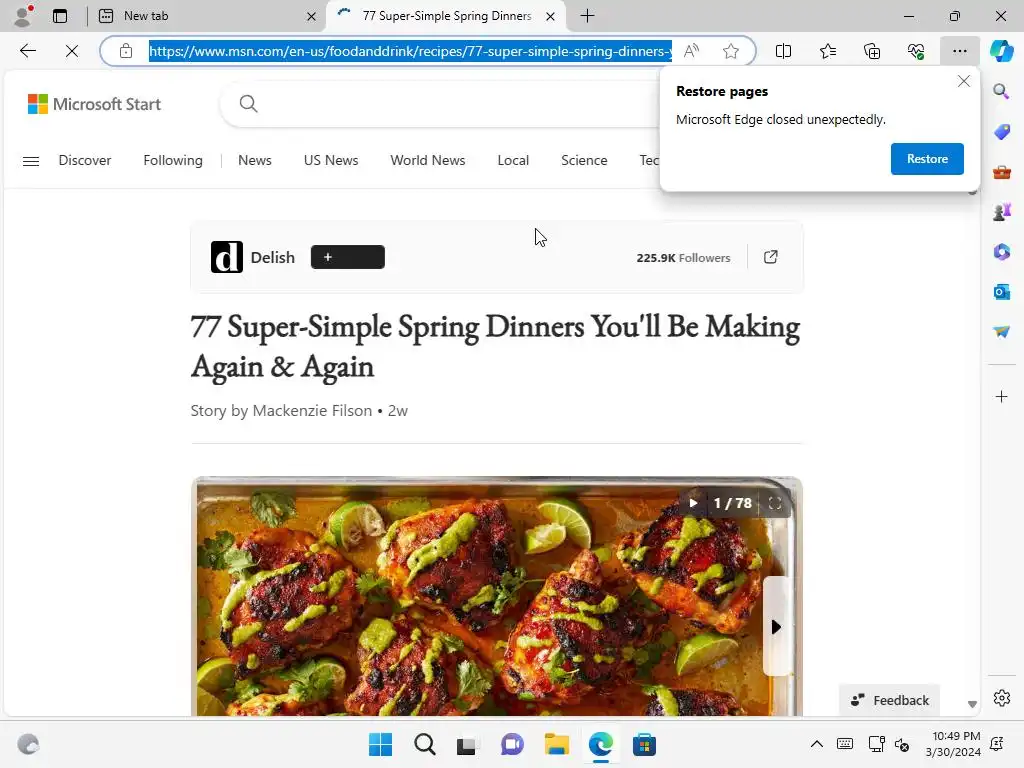Screen dimensions: 1024x768
Task: Click the Edge icon on the taskbar
Action: [600, 744]
